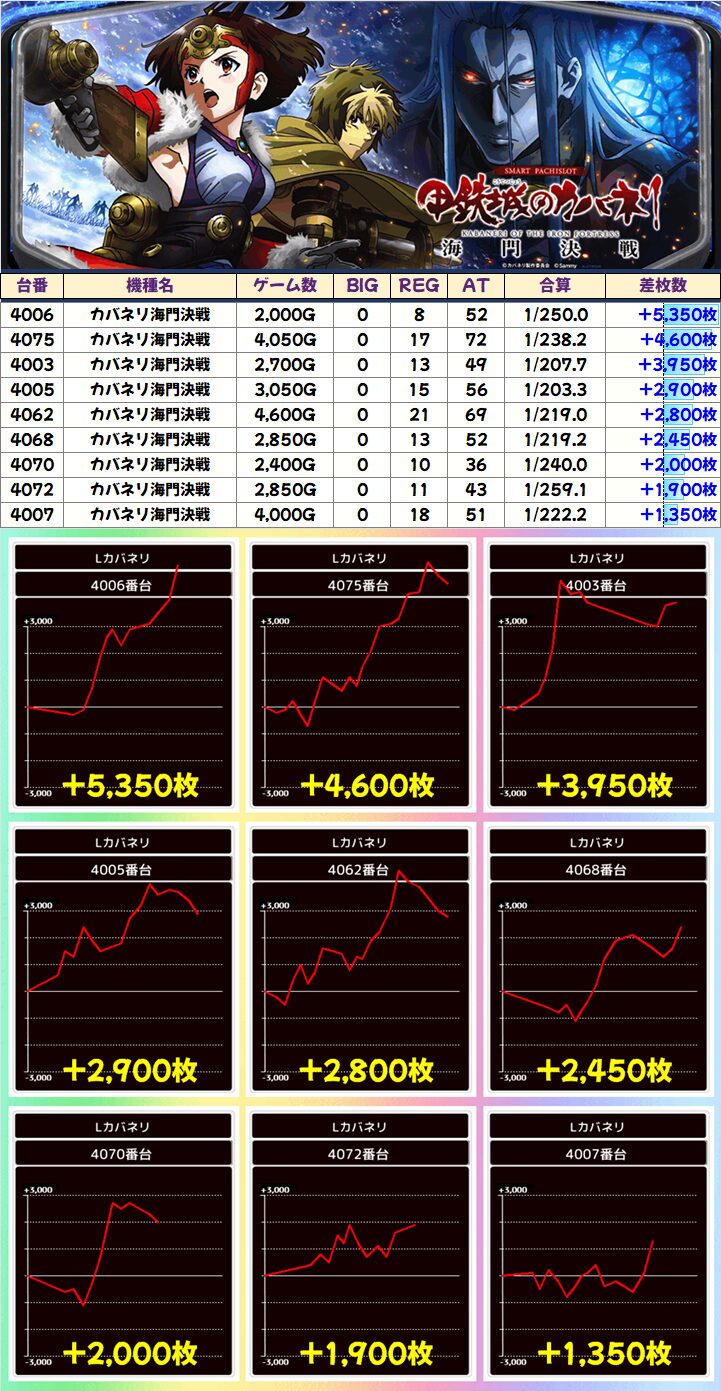Click the +2,900枚 value in table
721x1391 pixels.
coord(680,390)
